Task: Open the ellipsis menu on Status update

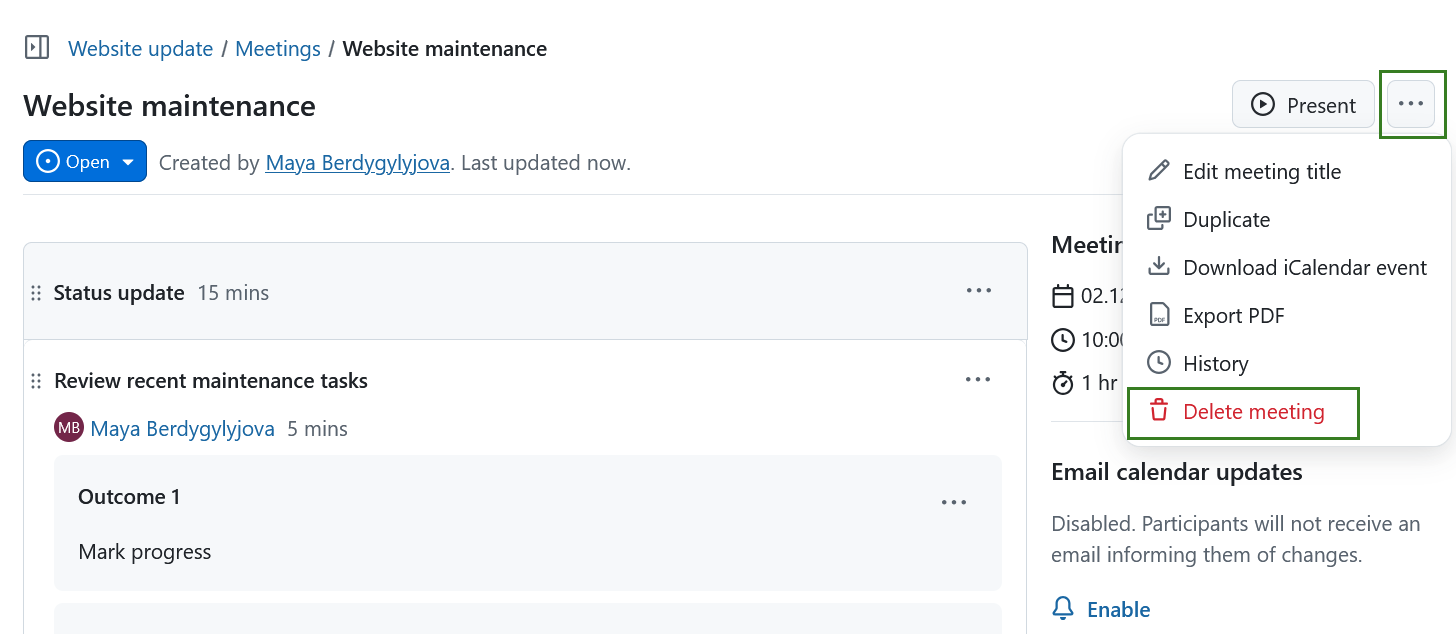Action: [978, 291]
